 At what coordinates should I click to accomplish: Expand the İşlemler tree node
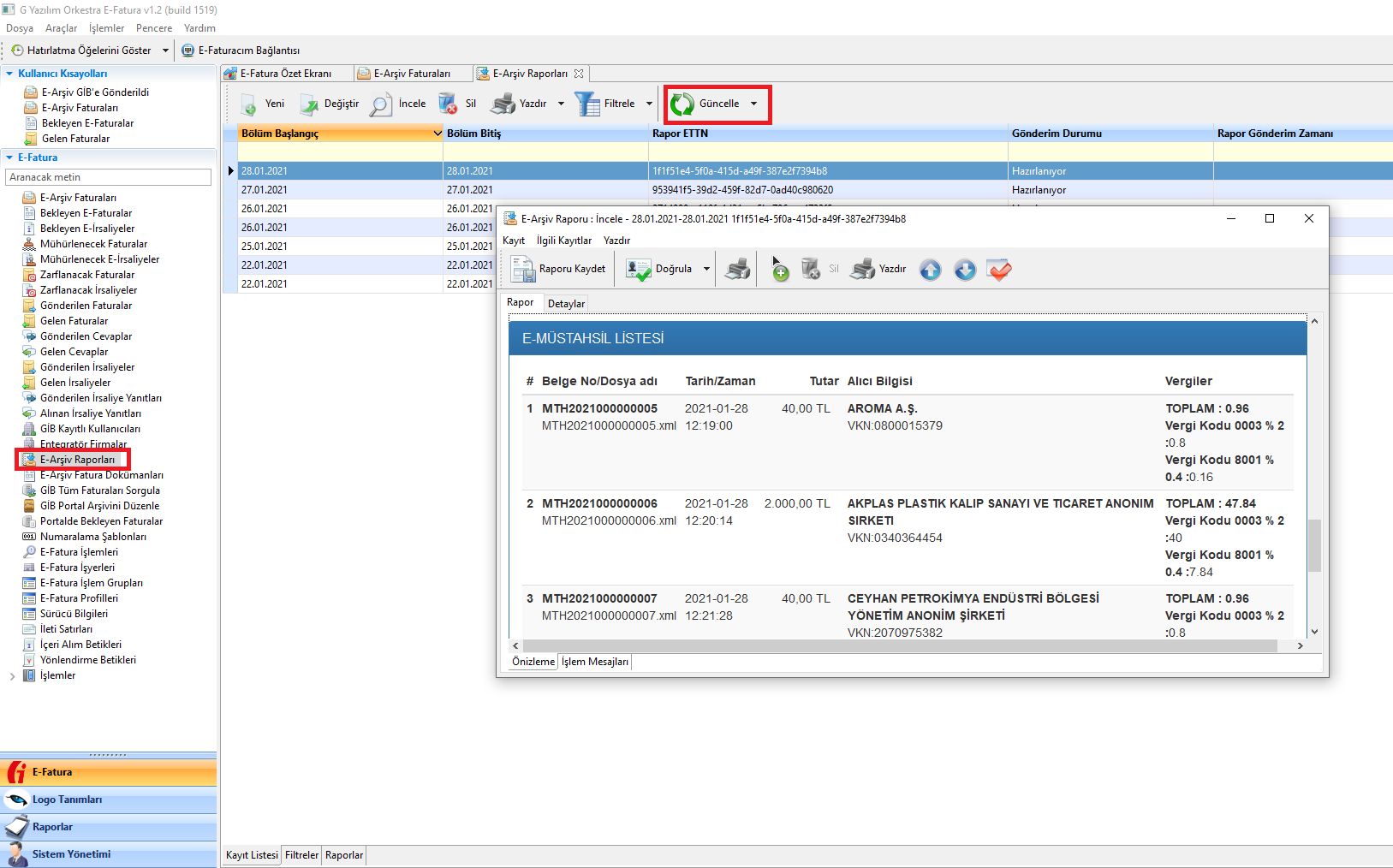[12, 676]
